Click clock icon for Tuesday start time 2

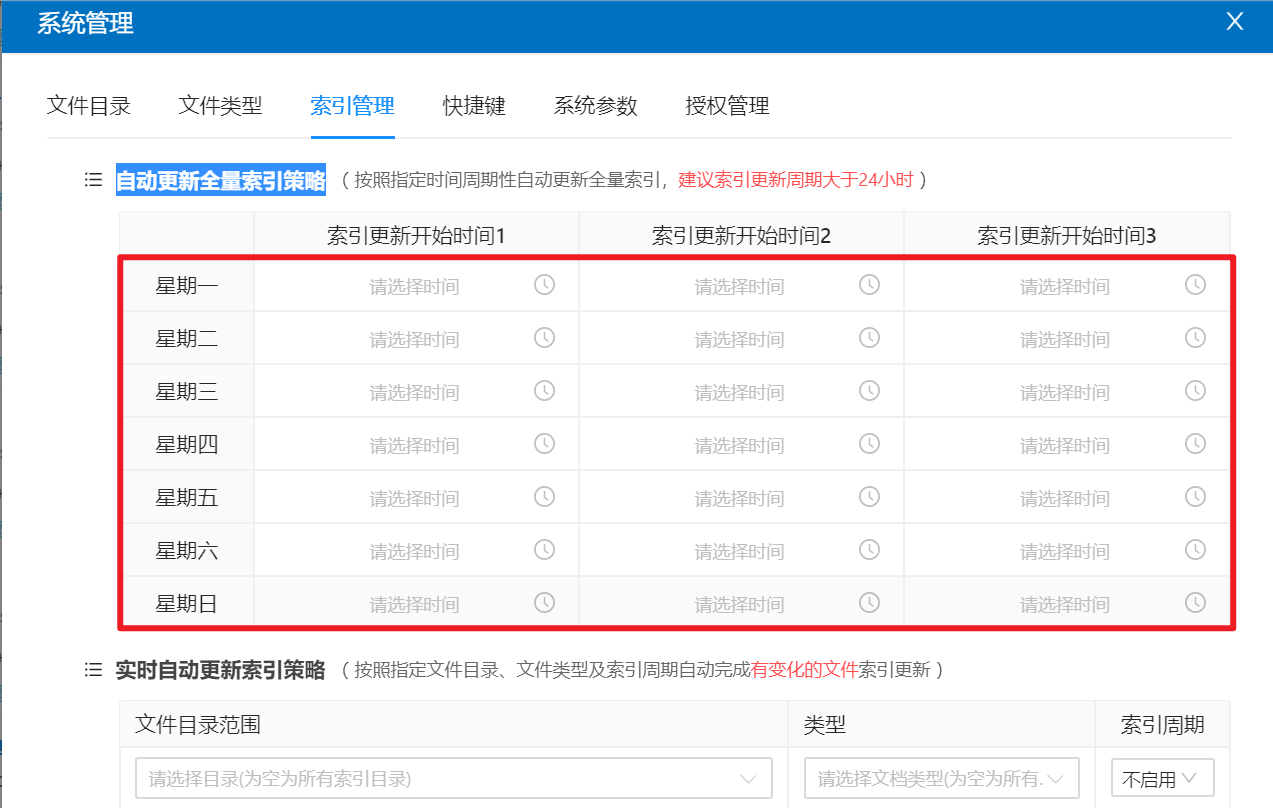click(x=870, y=338)
